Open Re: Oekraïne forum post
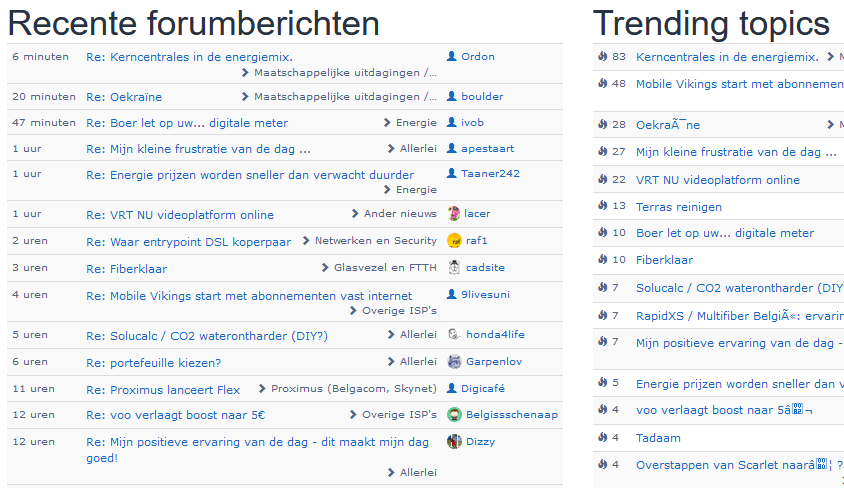Image resolution: width=844 pixels, height=488 pixels. pyautogui.click(x=124, y=97)
